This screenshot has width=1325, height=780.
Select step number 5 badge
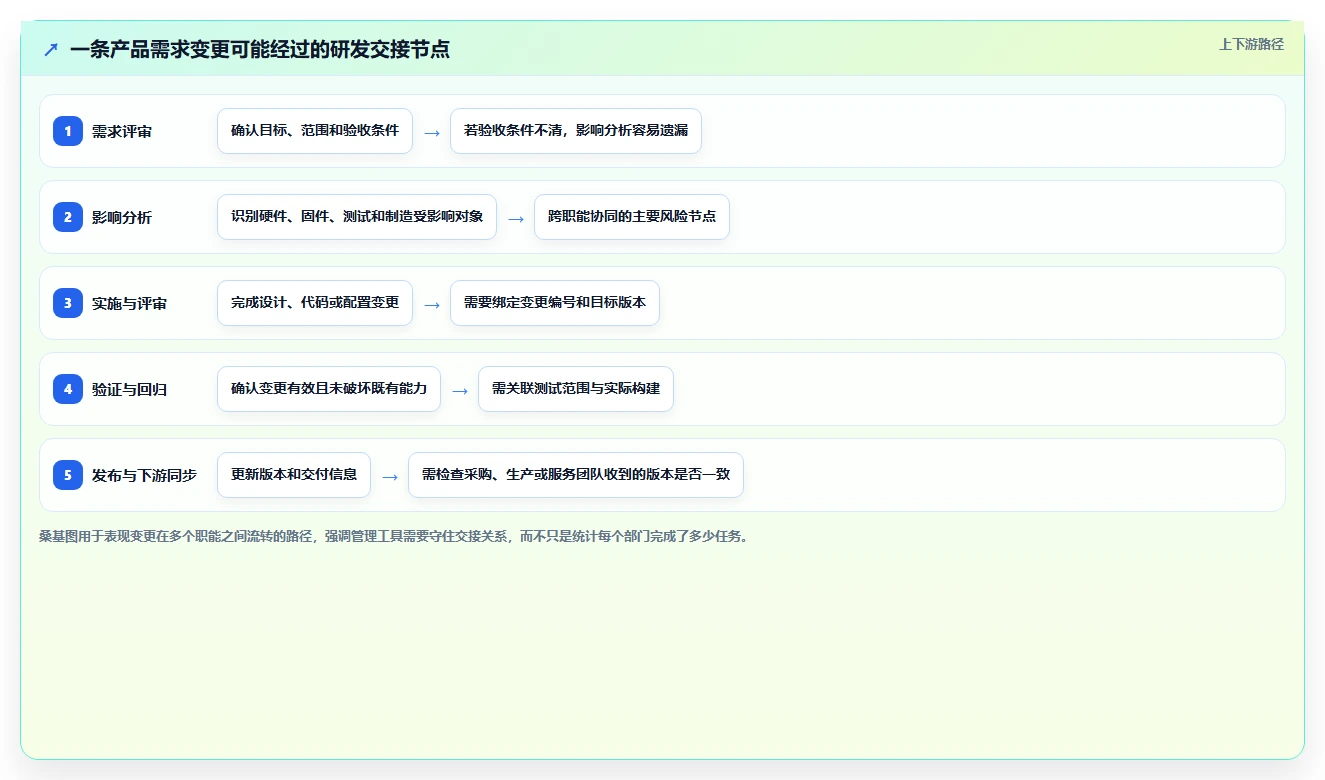click(x=68, y=474)
